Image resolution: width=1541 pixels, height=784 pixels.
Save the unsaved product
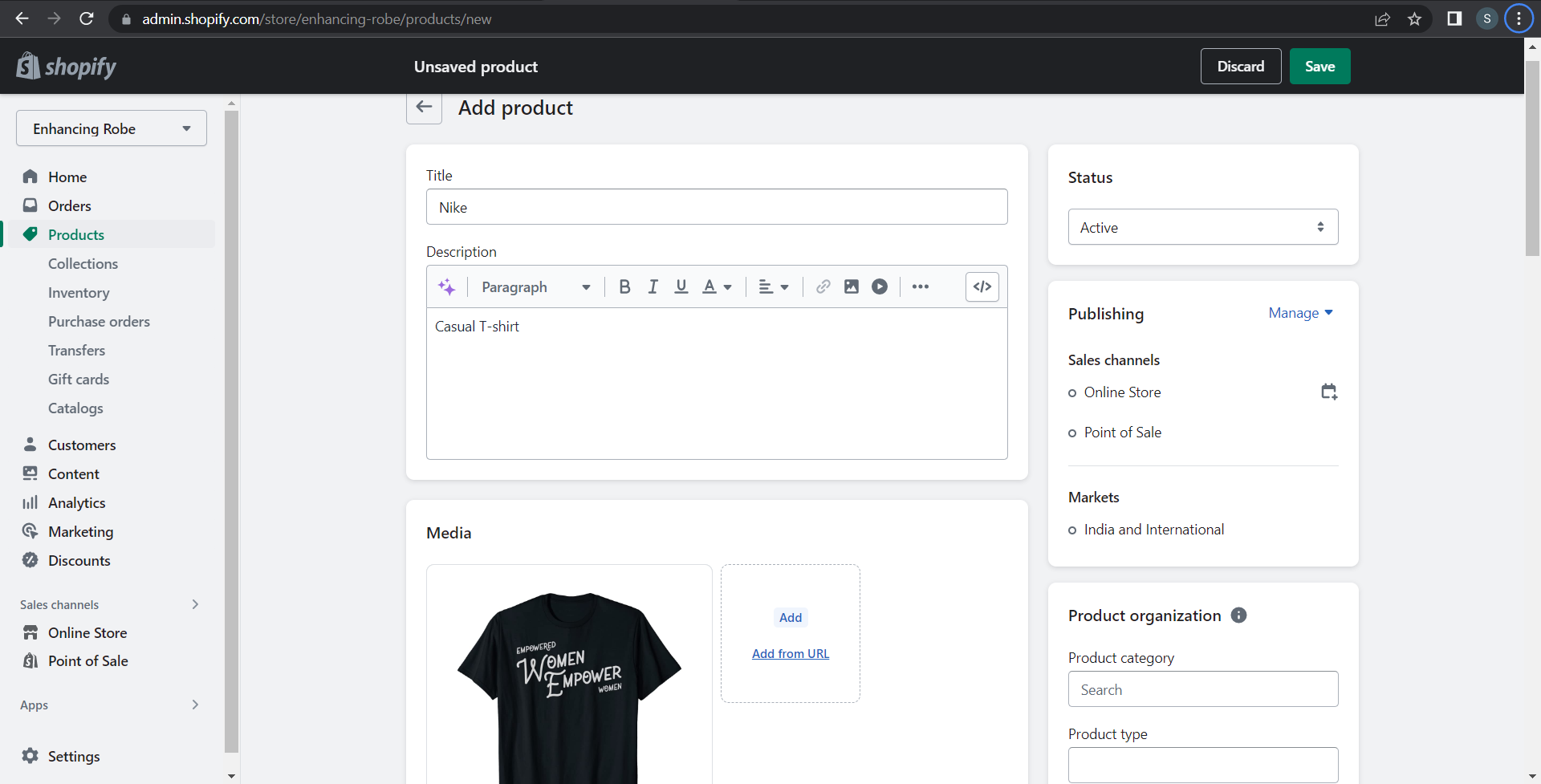tap(1319, 66)
